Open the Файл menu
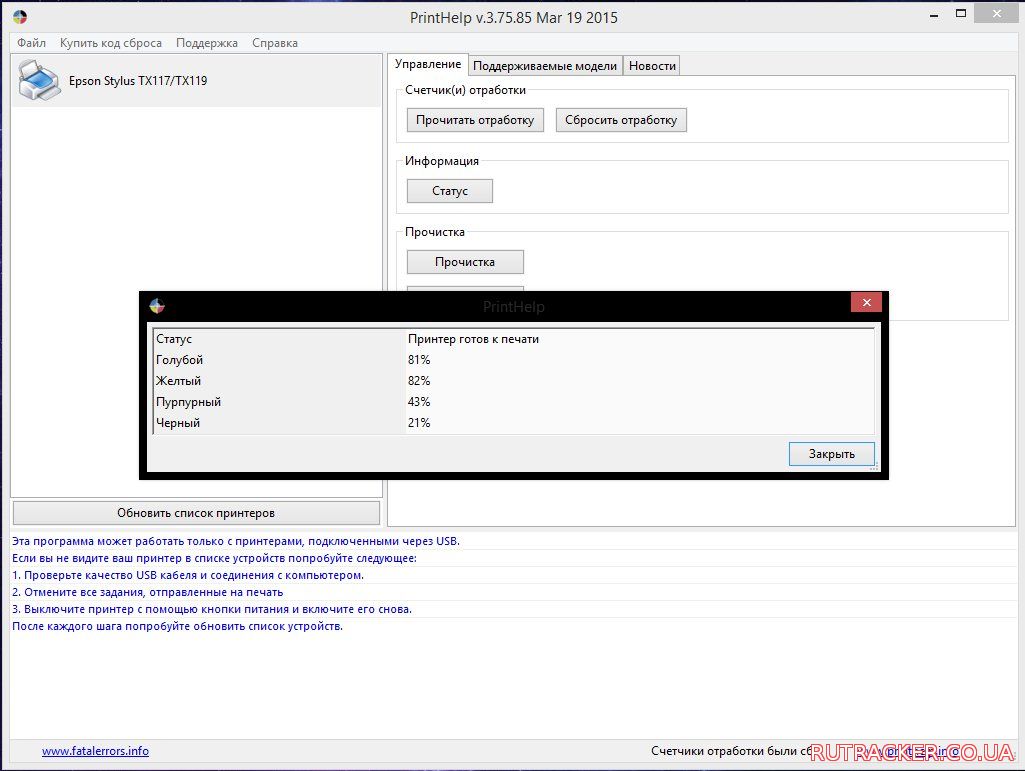The image size is (1025, 771). pyautogui.click(x=31, y=43)
